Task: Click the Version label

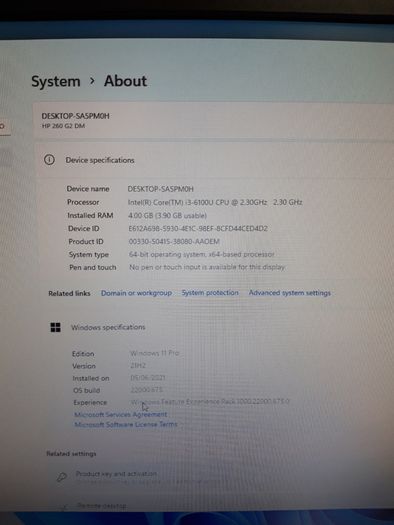Action: [84, 366]
